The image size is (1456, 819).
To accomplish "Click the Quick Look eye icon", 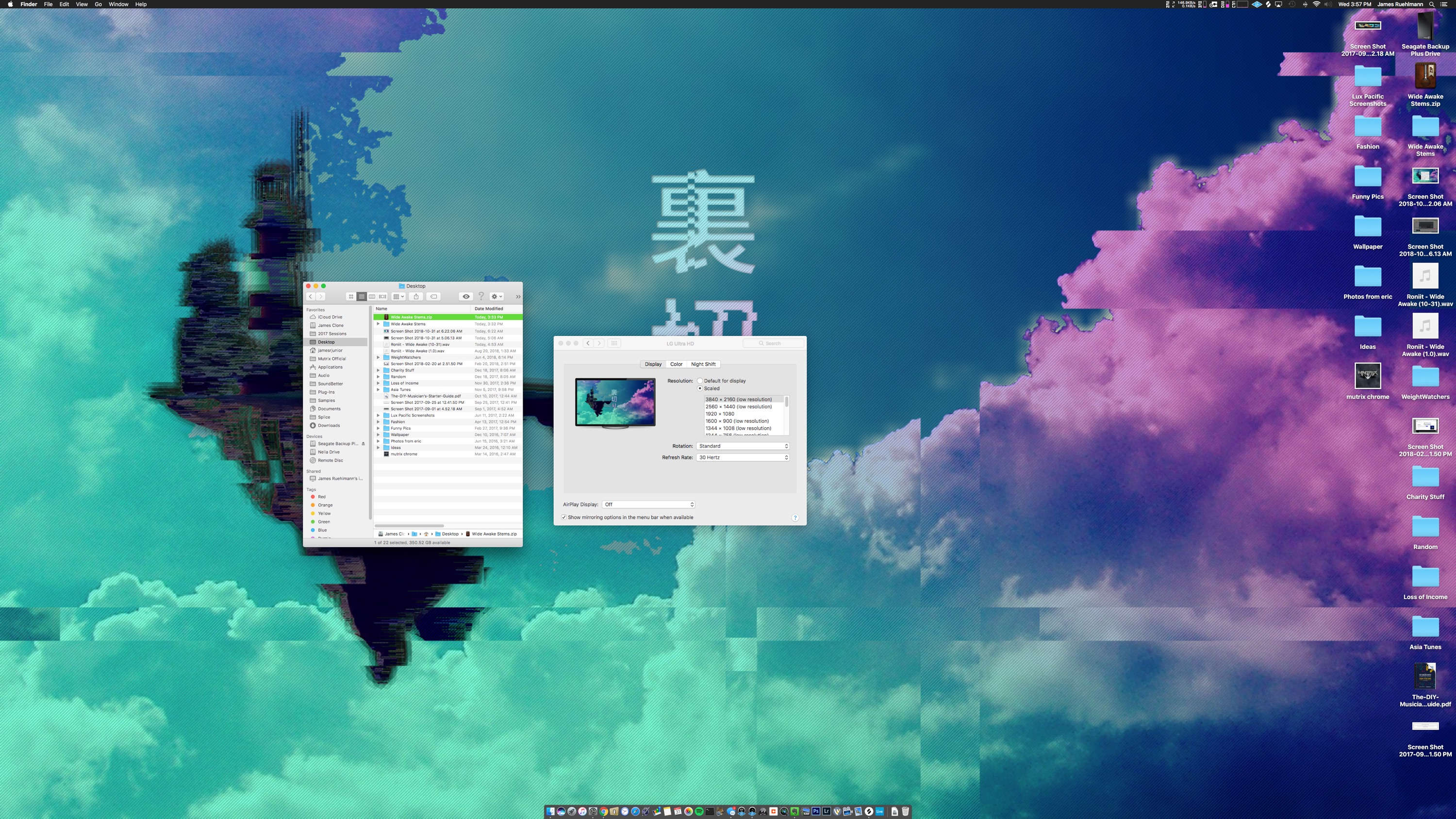I will [466, 297].
